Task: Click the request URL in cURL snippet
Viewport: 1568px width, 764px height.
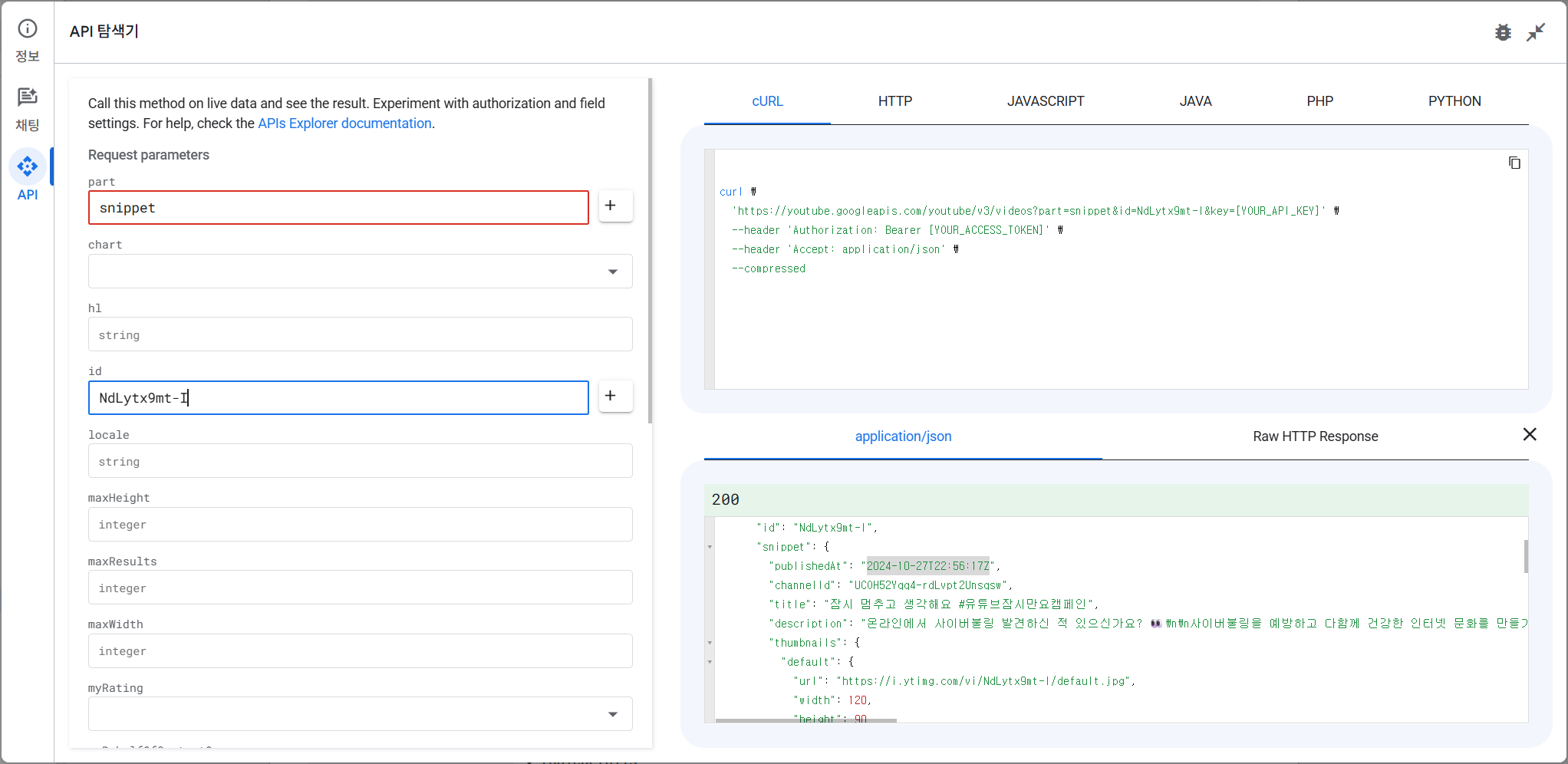Action: click(x=1028, y=211)
